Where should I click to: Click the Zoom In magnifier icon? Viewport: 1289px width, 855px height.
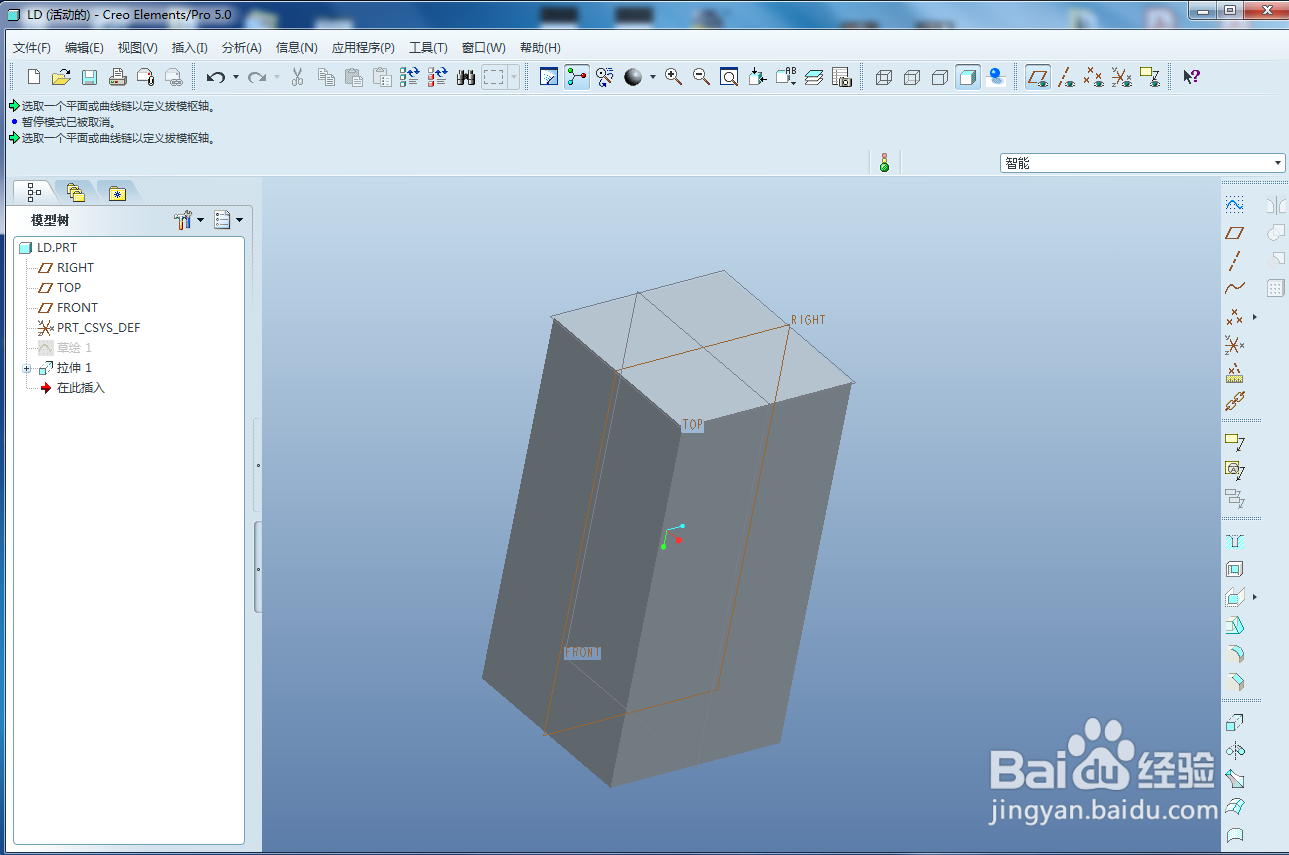[673, 77]
